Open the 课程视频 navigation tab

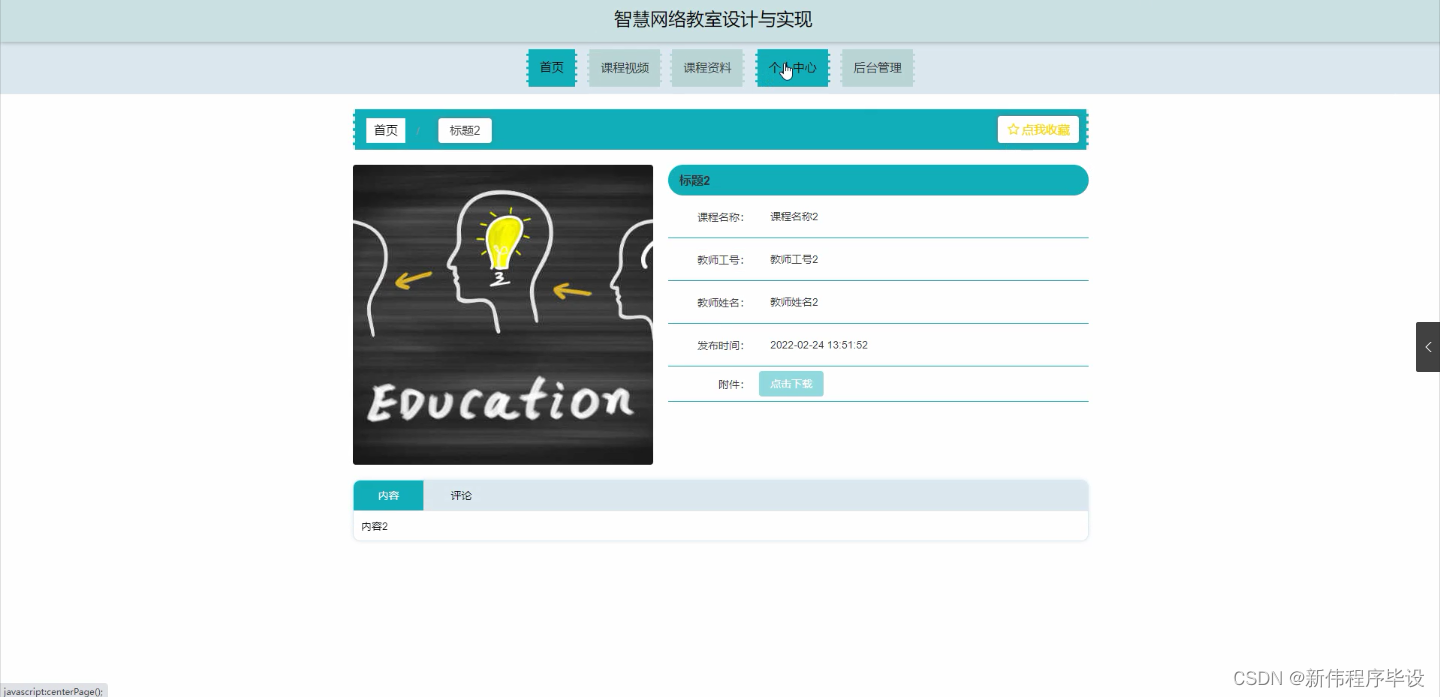[624, 68]
